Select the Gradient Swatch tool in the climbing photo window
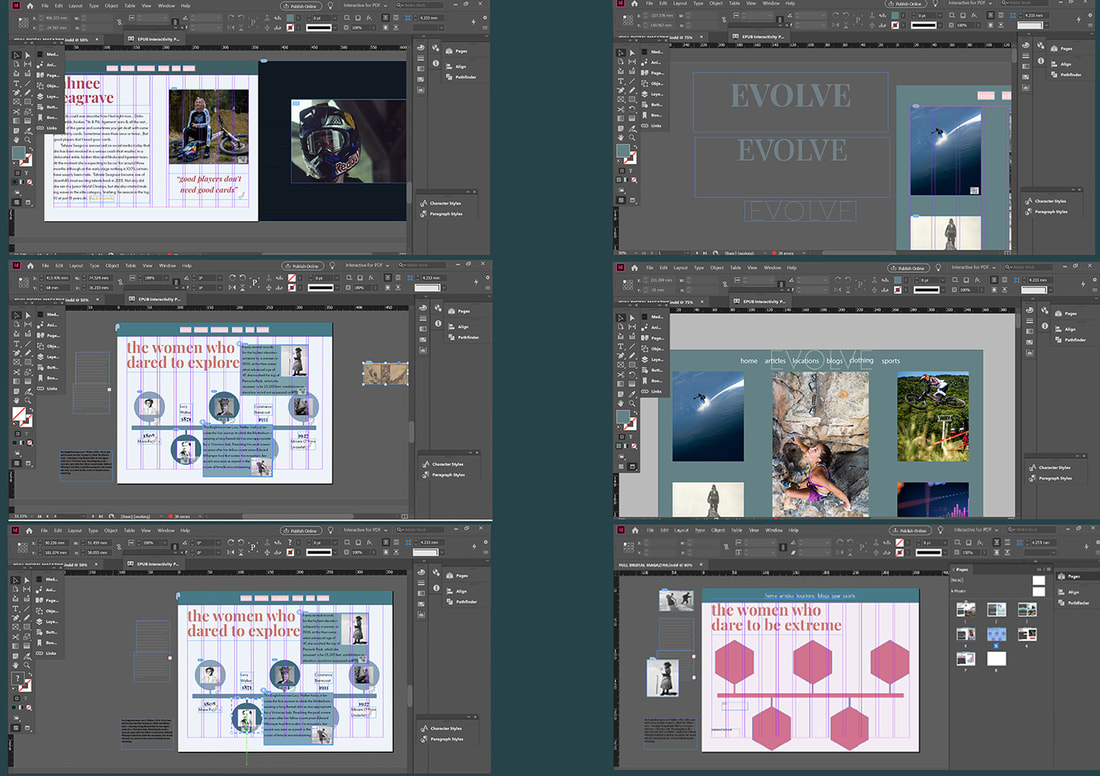The width and height of the screenshot is (1100, 776). 621,384
